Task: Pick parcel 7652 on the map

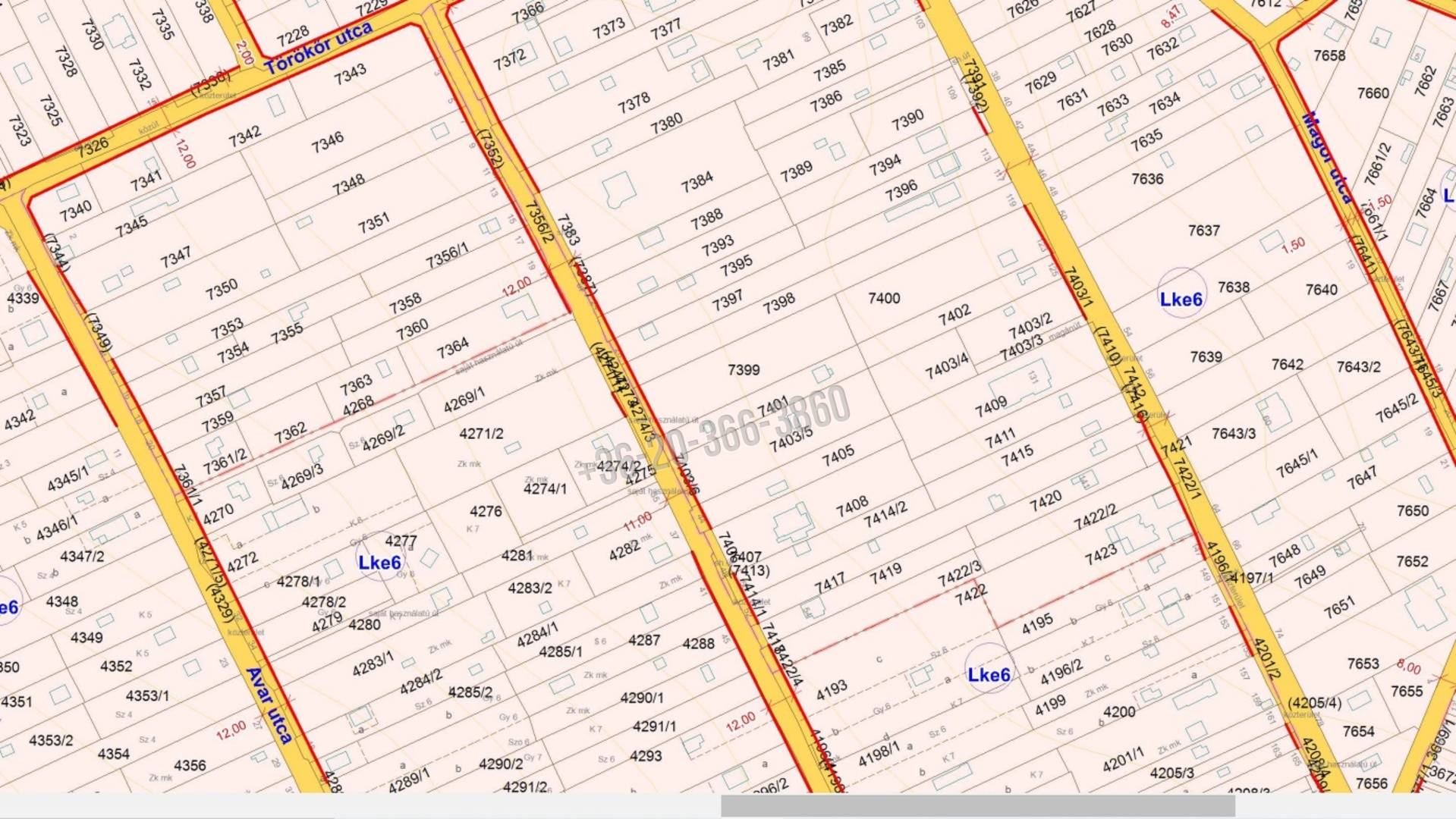Action: point(1412,562)
